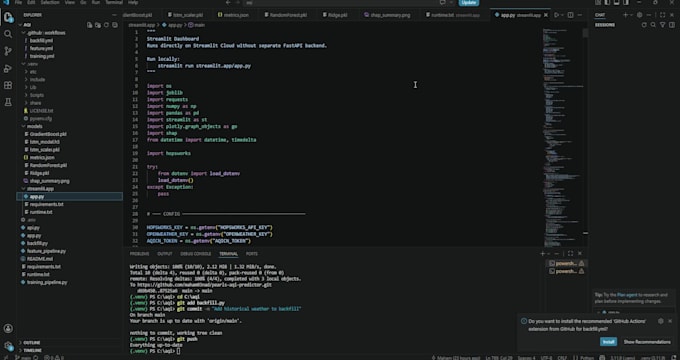The width and height of the screenshot is (680, 360).
Task: Toggle the secondary side bar layout icon
Action: point(625,3)
